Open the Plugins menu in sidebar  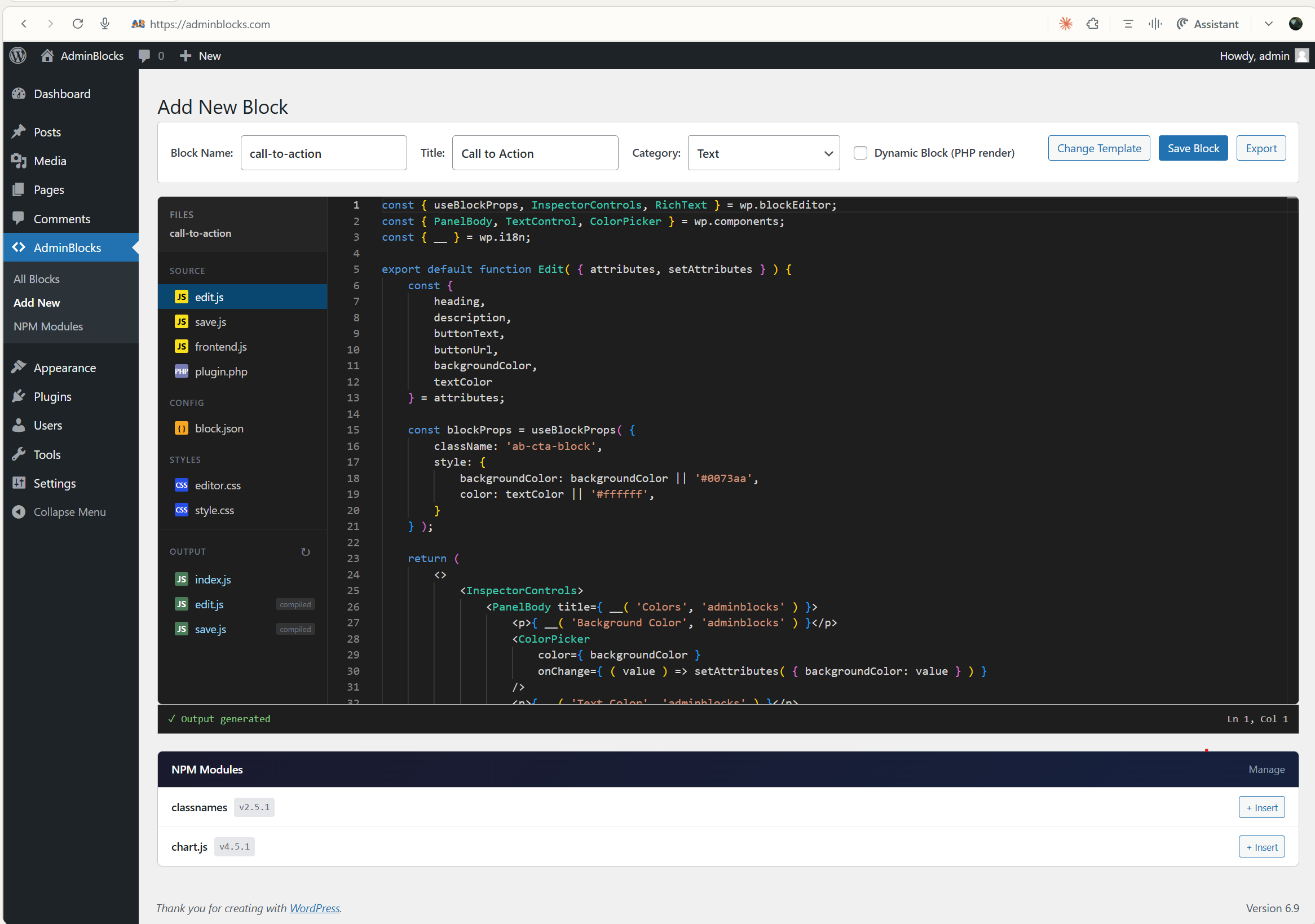tap(52, 396)
